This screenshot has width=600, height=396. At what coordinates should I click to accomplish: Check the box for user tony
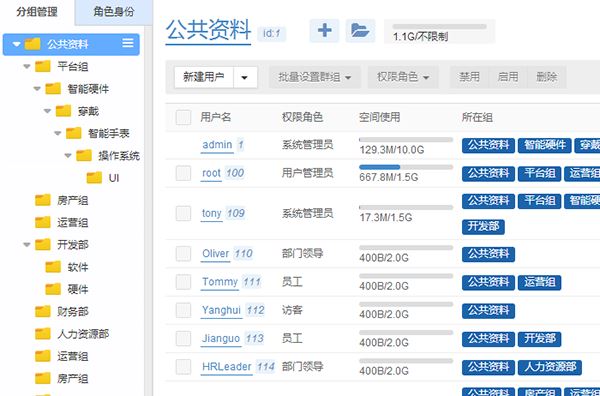click(x=183, y=213)
